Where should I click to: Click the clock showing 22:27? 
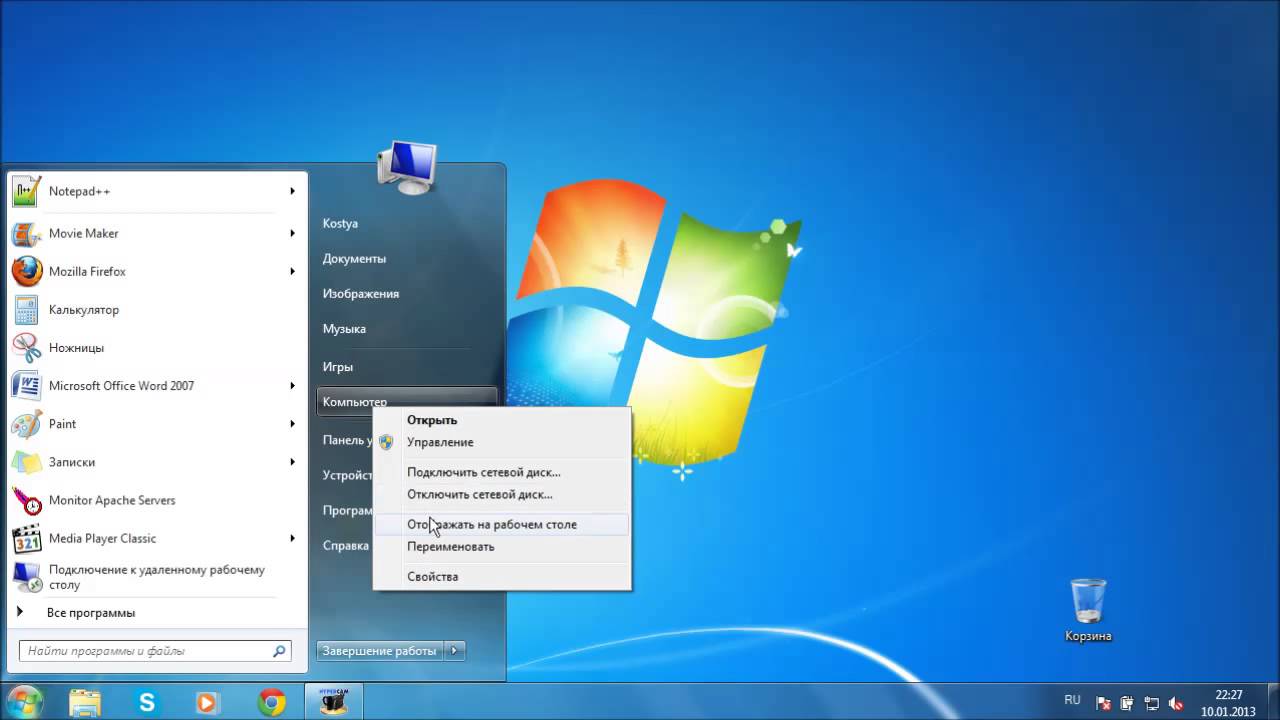point(1229,695)
